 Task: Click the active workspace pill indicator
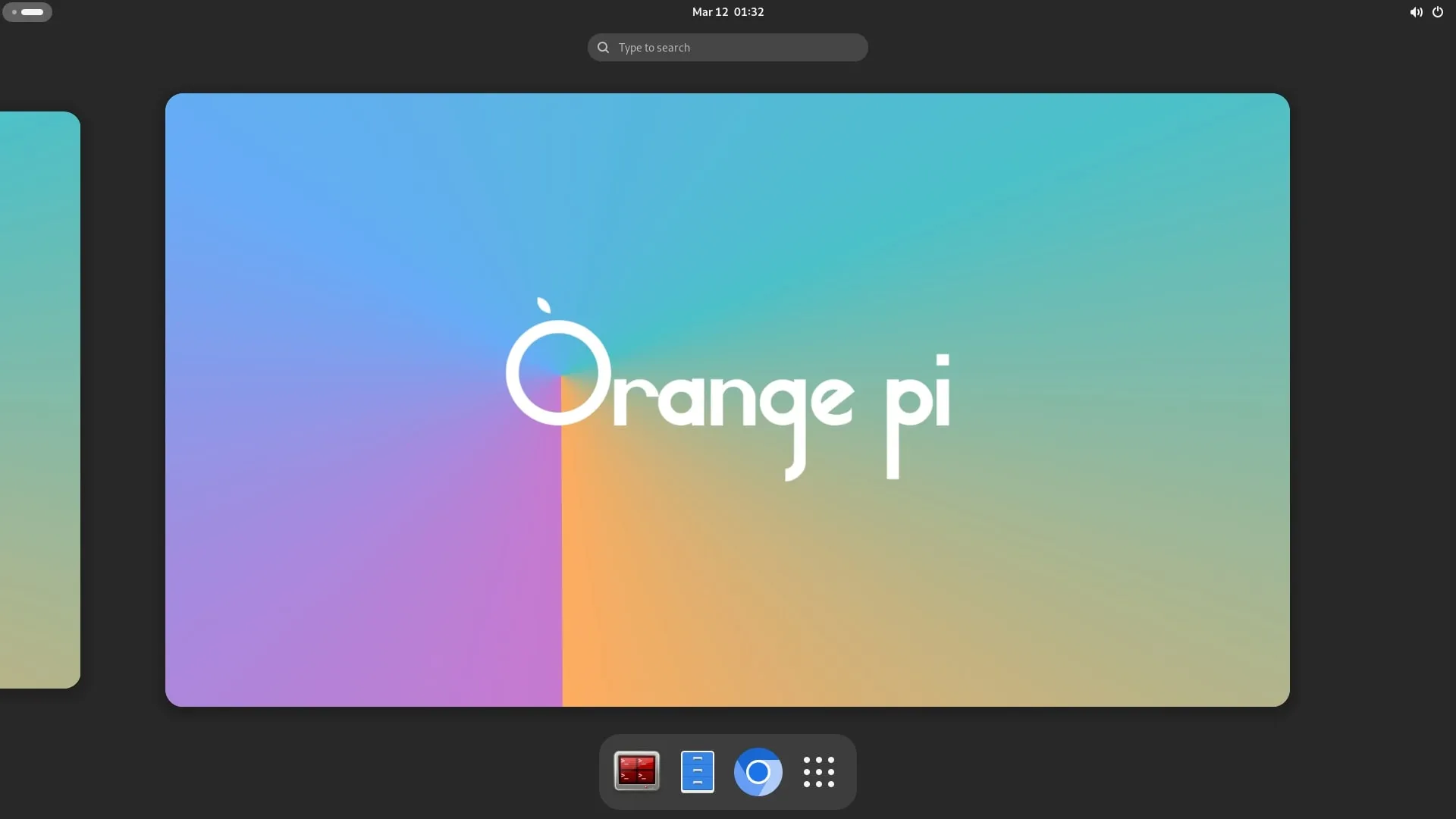tap(33, 12)
